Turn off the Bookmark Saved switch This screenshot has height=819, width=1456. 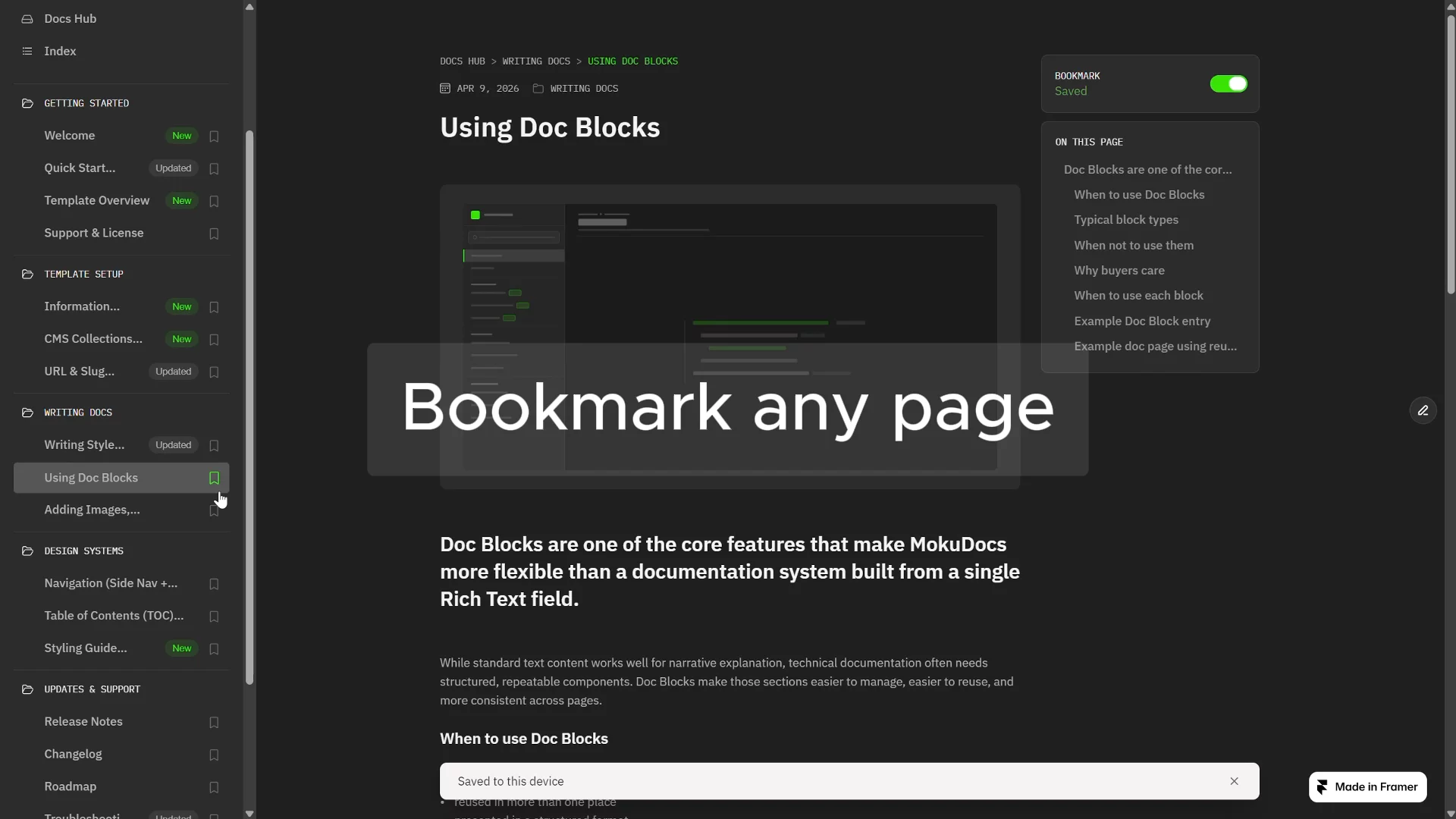click(1228, 84)
